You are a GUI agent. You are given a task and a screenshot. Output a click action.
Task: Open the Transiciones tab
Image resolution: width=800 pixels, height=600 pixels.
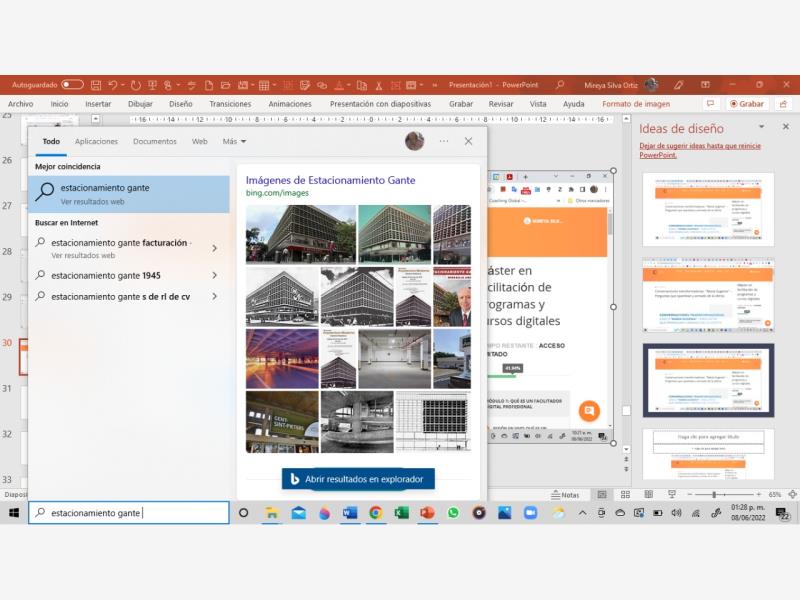[230, 104]
